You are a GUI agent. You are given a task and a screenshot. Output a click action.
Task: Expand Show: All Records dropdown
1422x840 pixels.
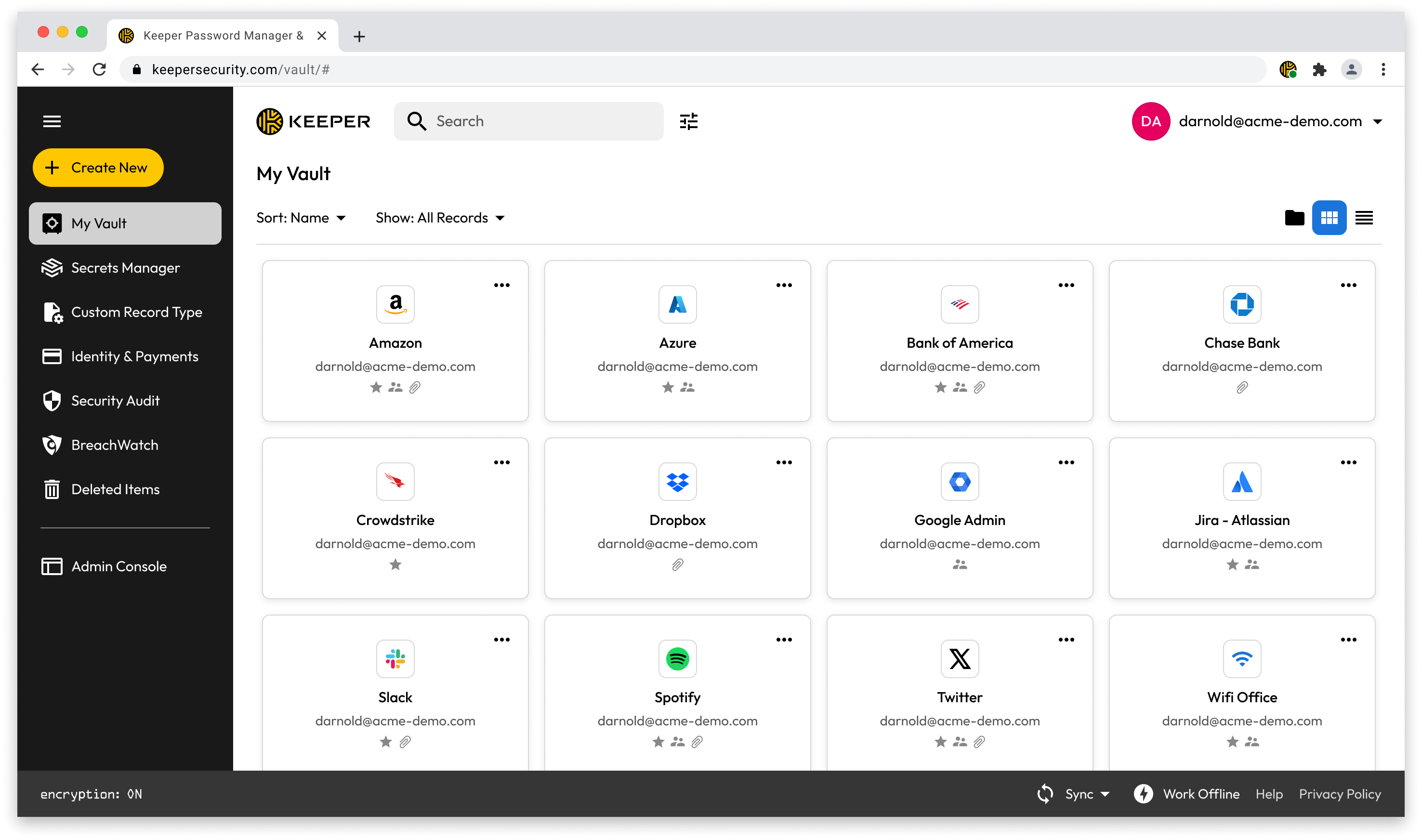coord(440,217)
